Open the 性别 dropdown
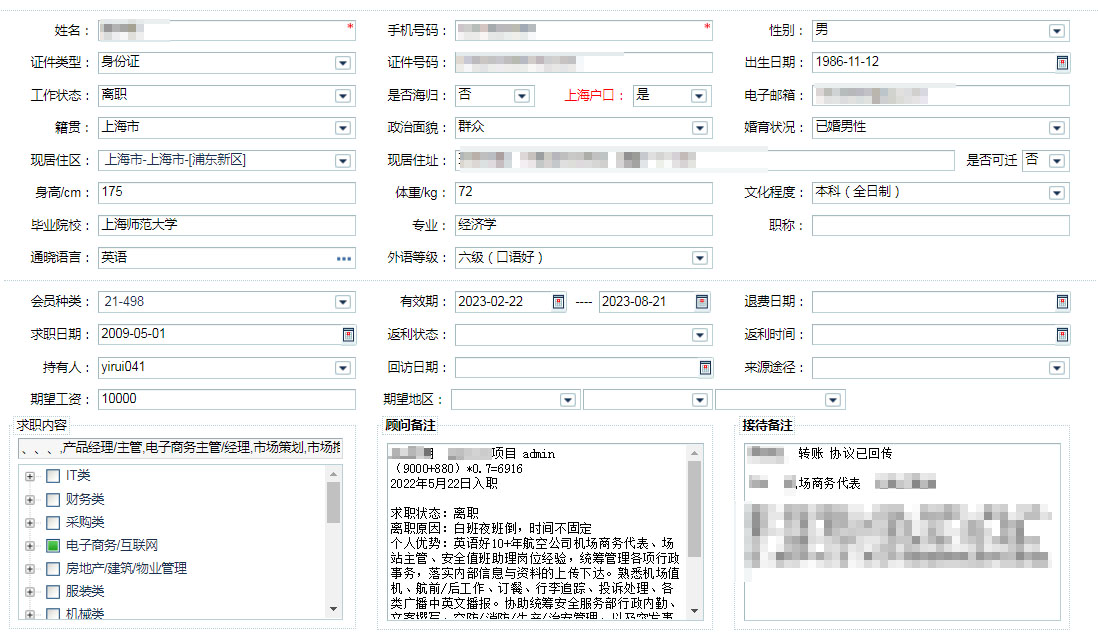 (1057, 31)
